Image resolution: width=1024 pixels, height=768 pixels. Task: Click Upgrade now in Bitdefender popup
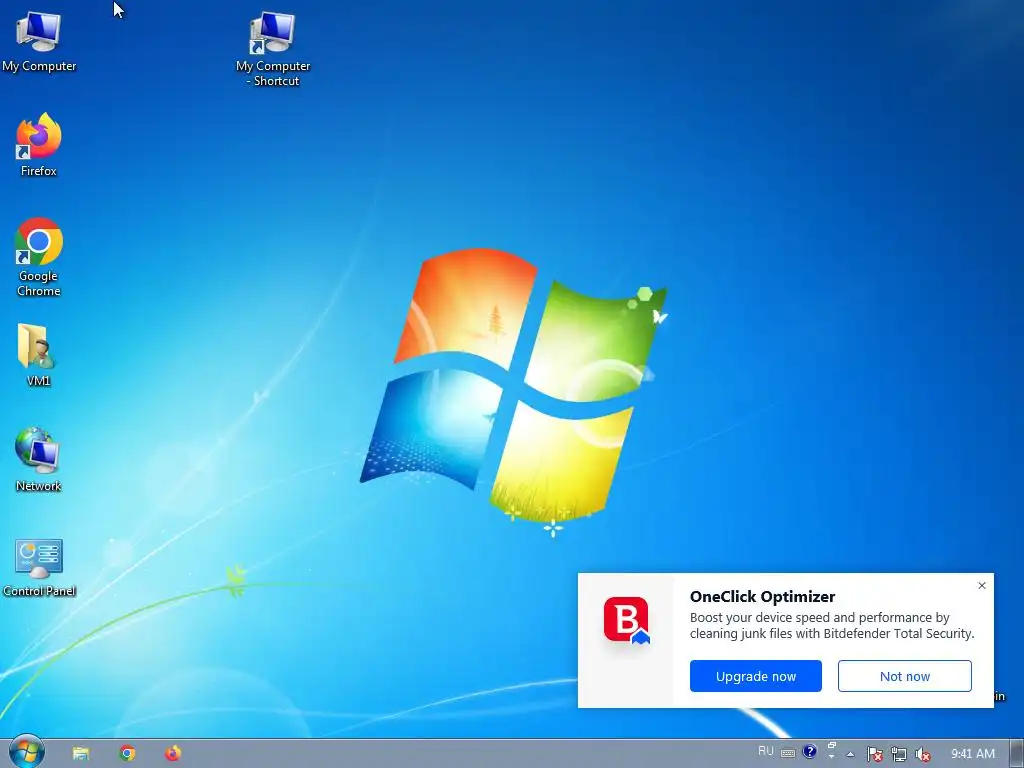pyautogui.click(x=756, y=676)
